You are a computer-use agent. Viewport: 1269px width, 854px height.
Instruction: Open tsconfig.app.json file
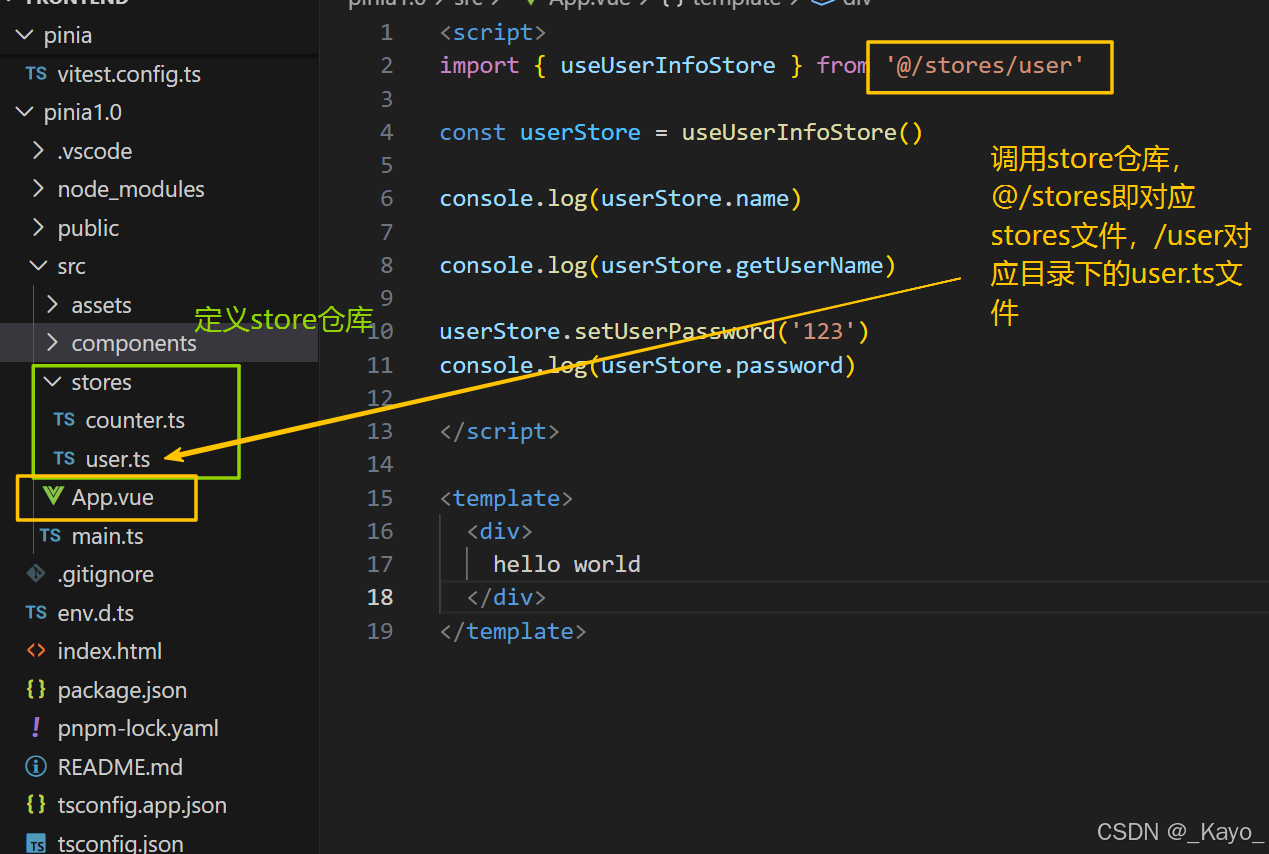[142, 805]
